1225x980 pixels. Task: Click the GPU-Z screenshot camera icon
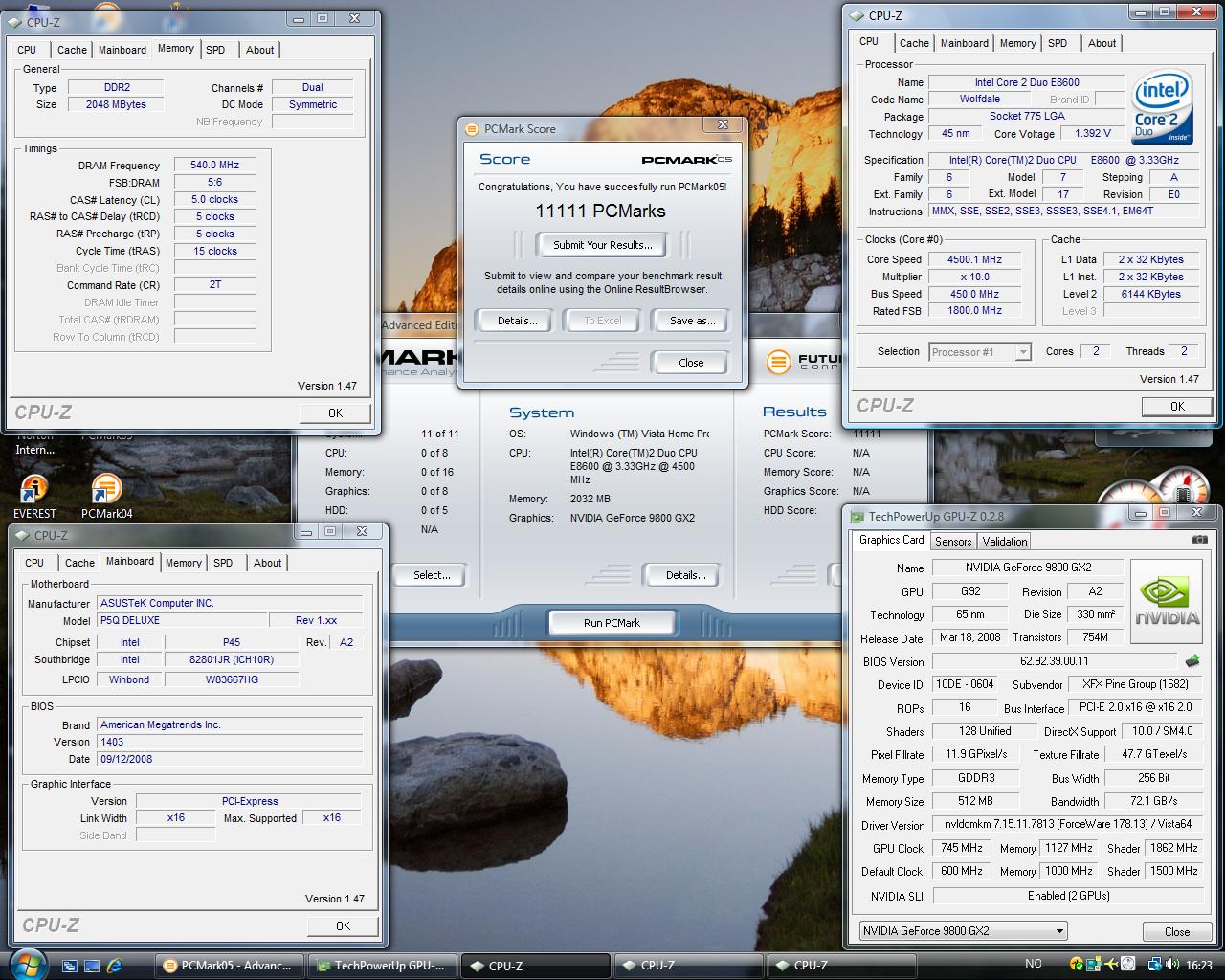coord(1199,540)
